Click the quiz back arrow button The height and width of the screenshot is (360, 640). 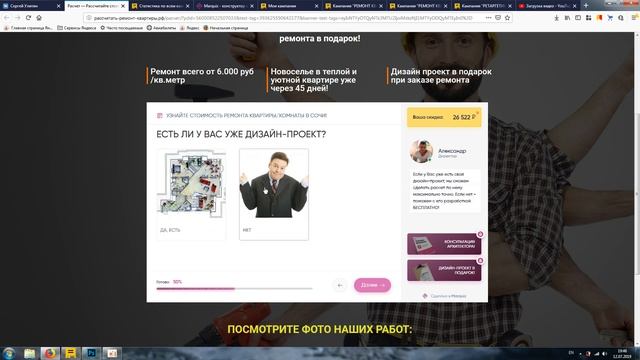tap(340, 285)
